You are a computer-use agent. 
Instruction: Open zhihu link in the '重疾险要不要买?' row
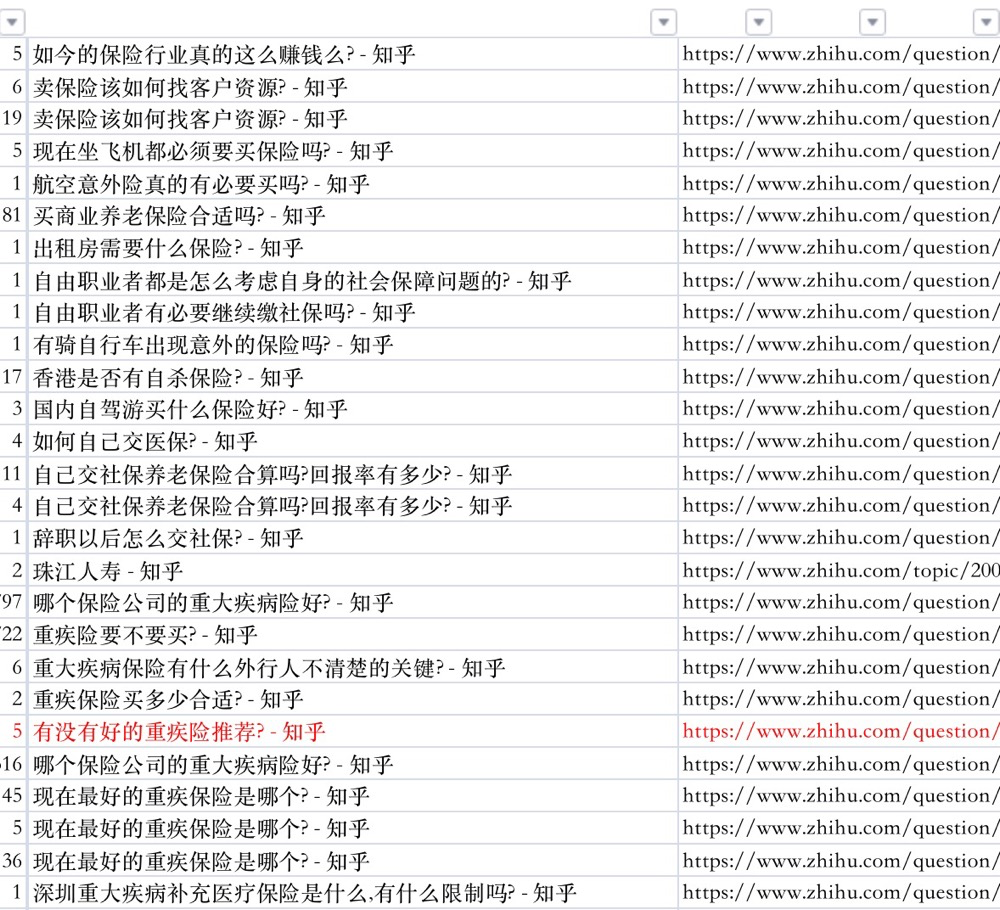[x=841, y=635]
